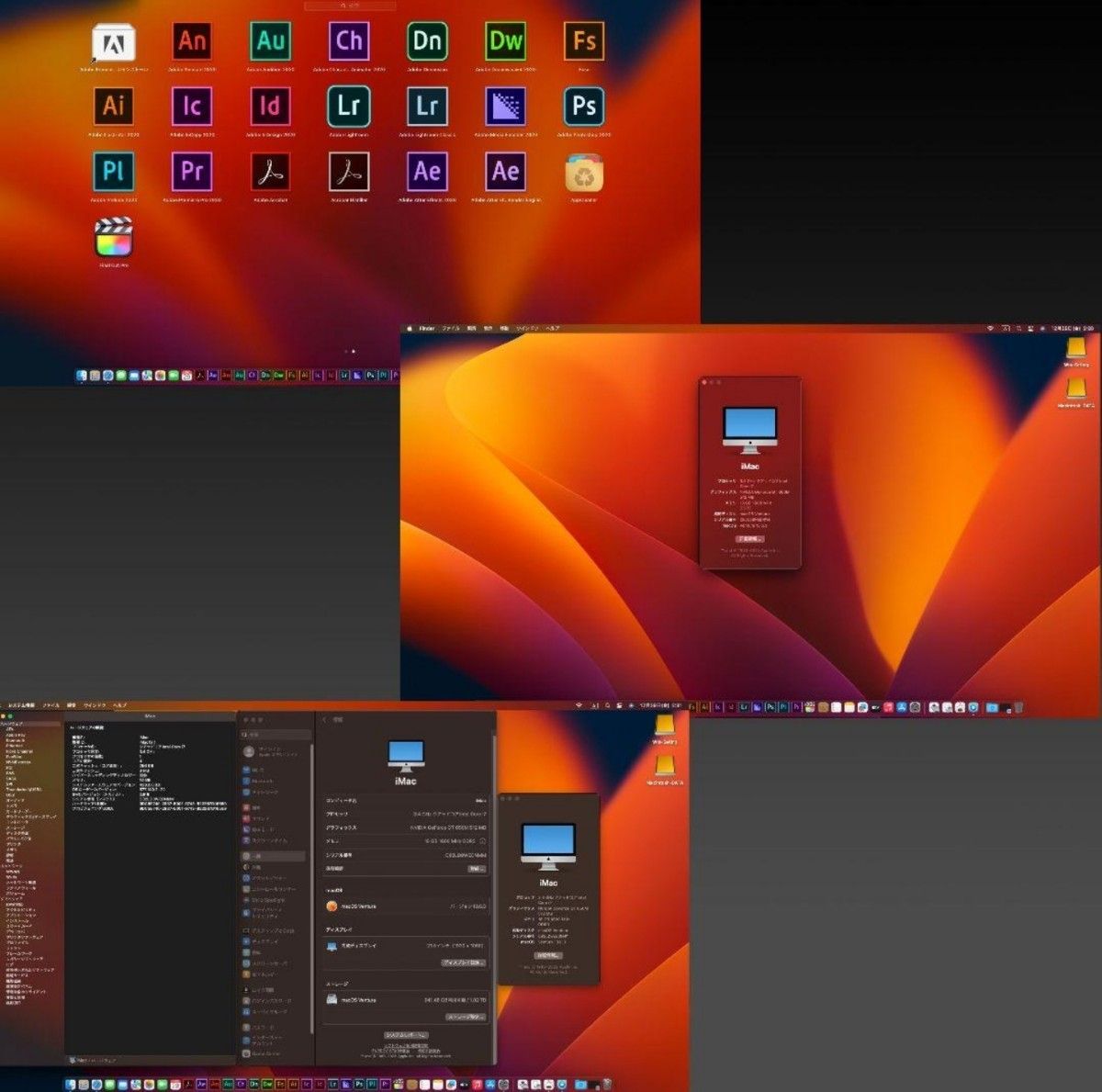The height and width of the screenshot is (1092, 1102).
Task: Click the Launchpad search field
Action: (x=350, y=6)
